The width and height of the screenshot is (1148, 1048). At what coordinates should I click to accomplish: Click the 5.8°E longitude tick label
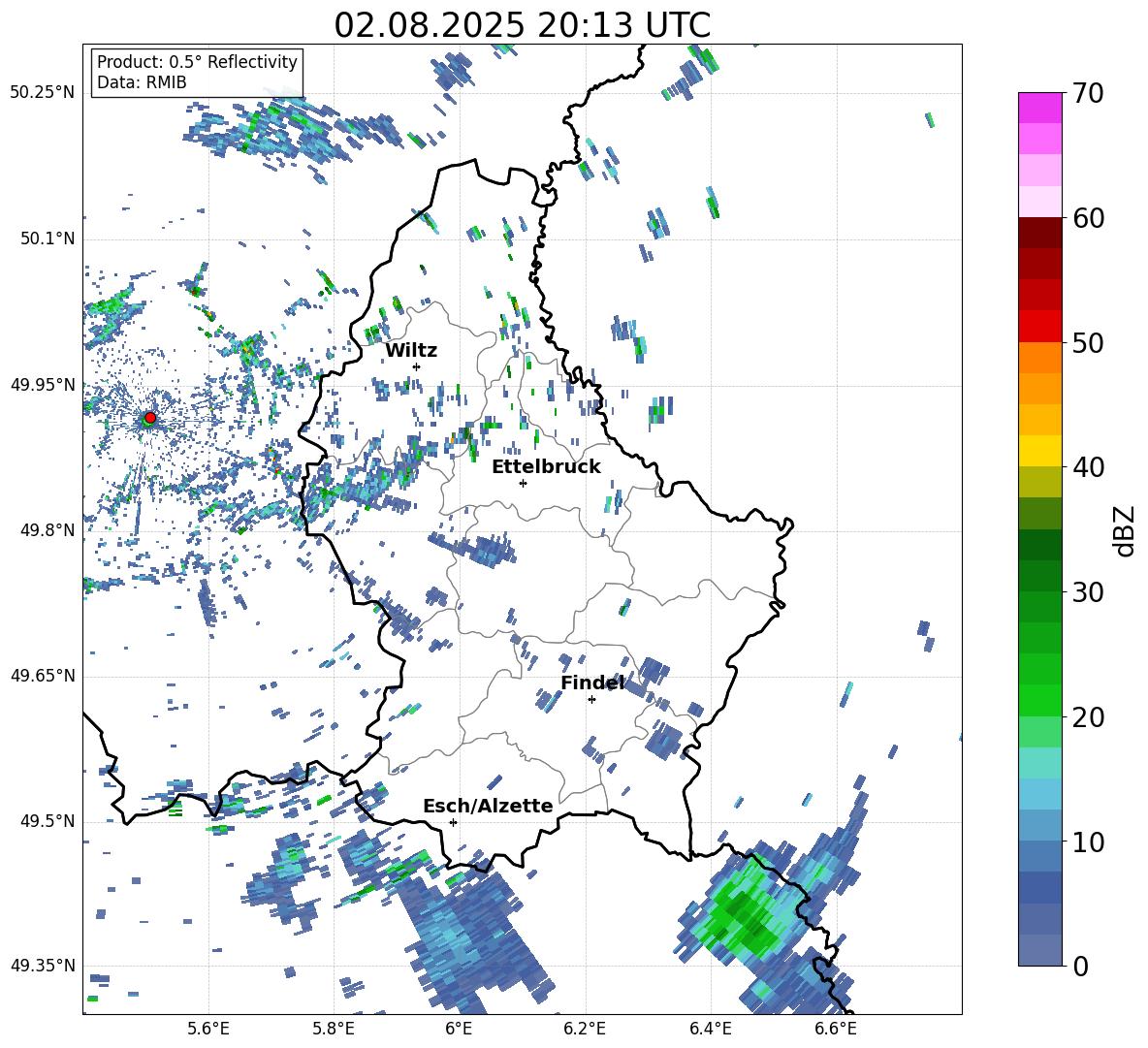tap(334, 1029)
